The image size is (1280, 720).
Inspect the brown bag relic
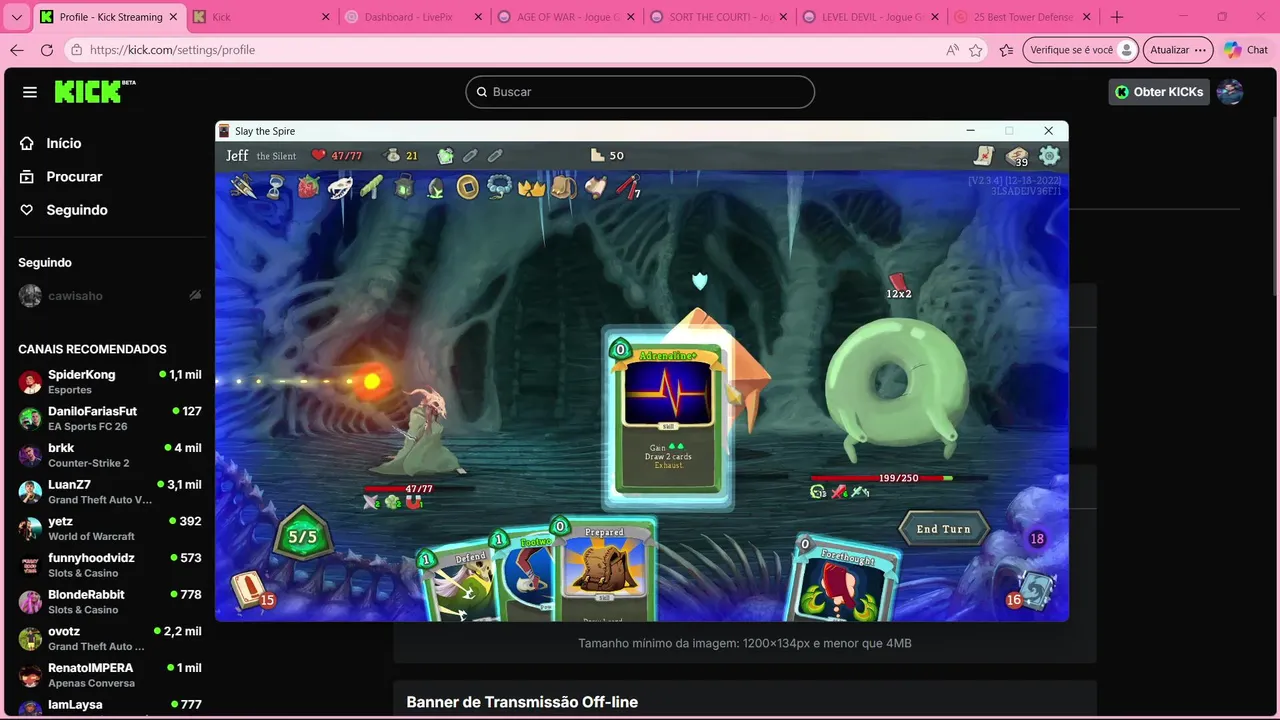[564, 187]
